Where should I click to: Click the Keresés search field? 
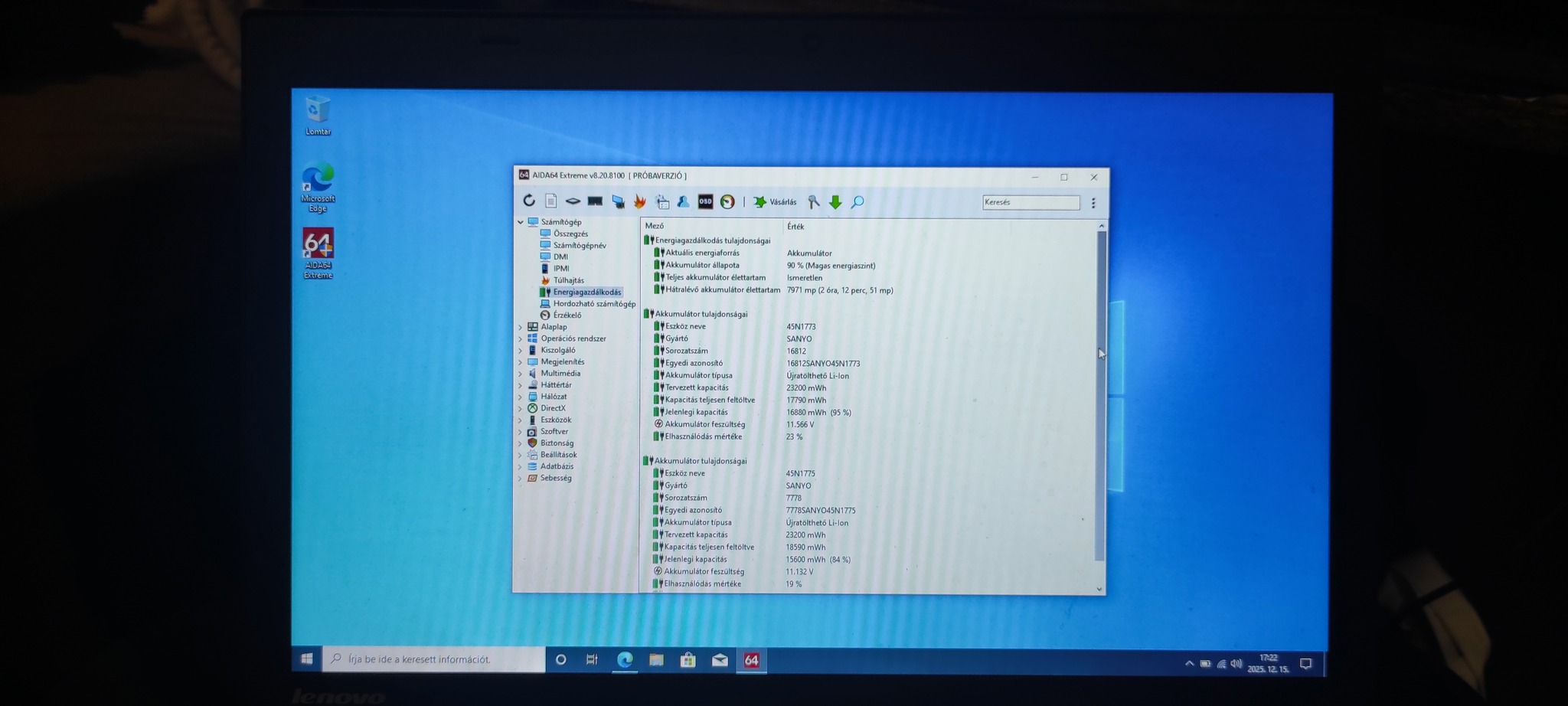pyautogui.click(x=1031, y=202)
